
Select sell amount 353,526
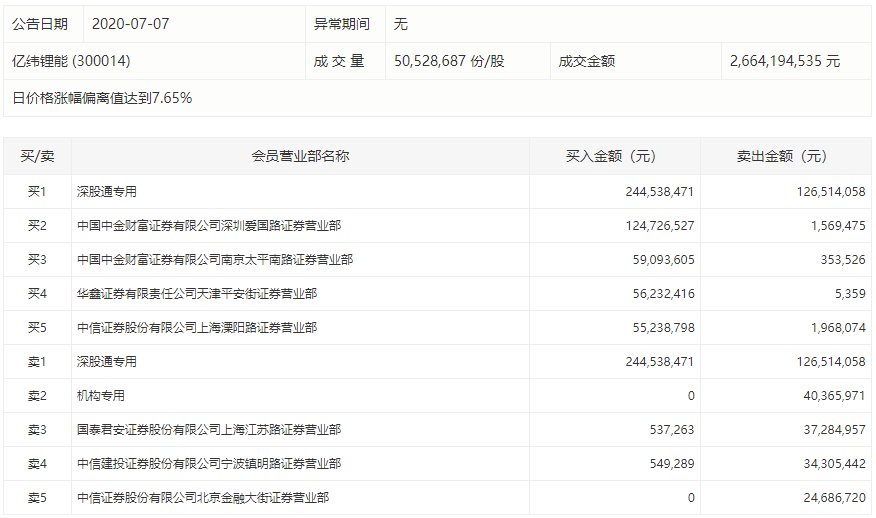842,260
